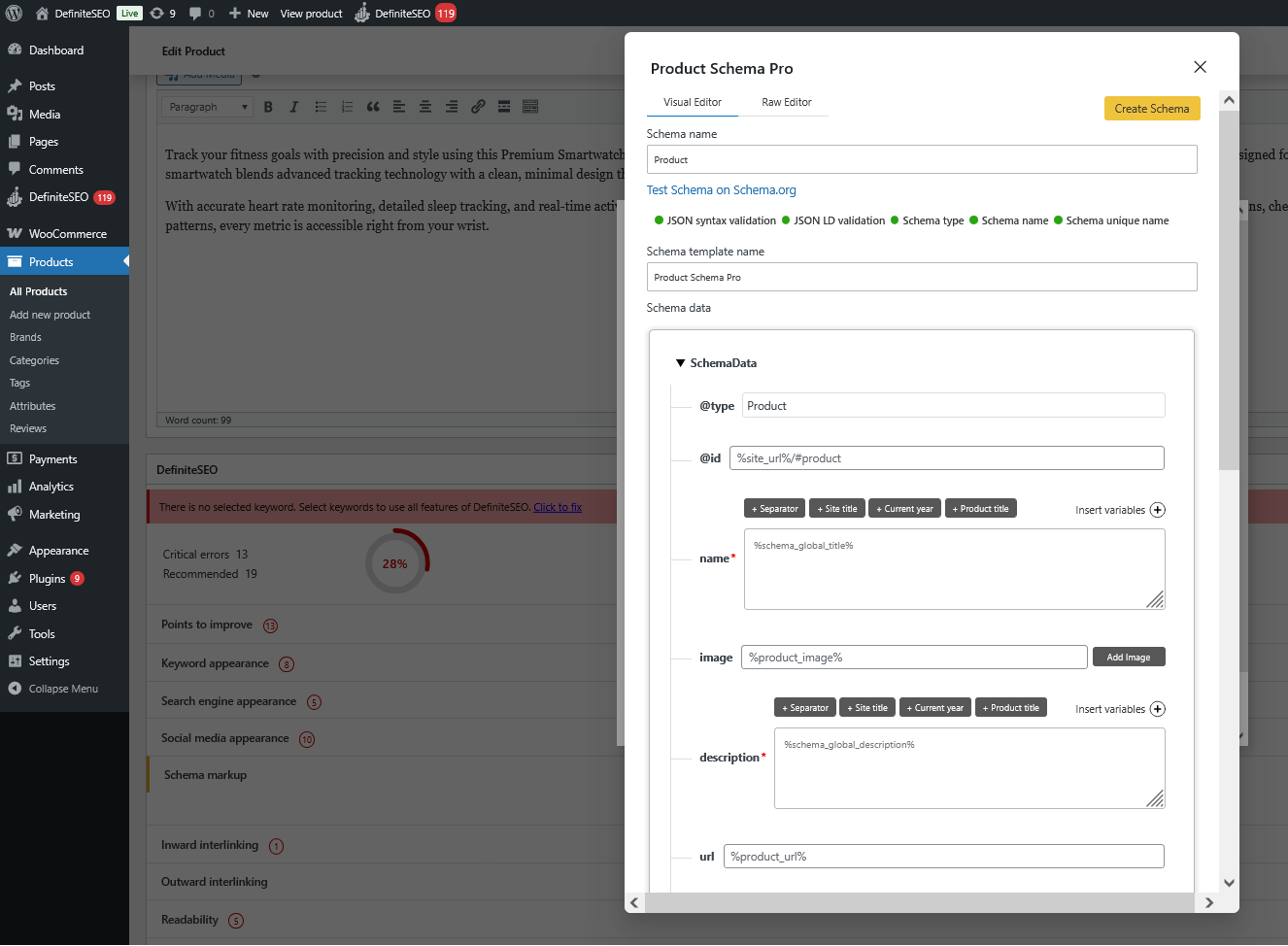Open the Paragraph style dropdown
The height and width of the screenshot is (946, 1288).
[206, 107]
